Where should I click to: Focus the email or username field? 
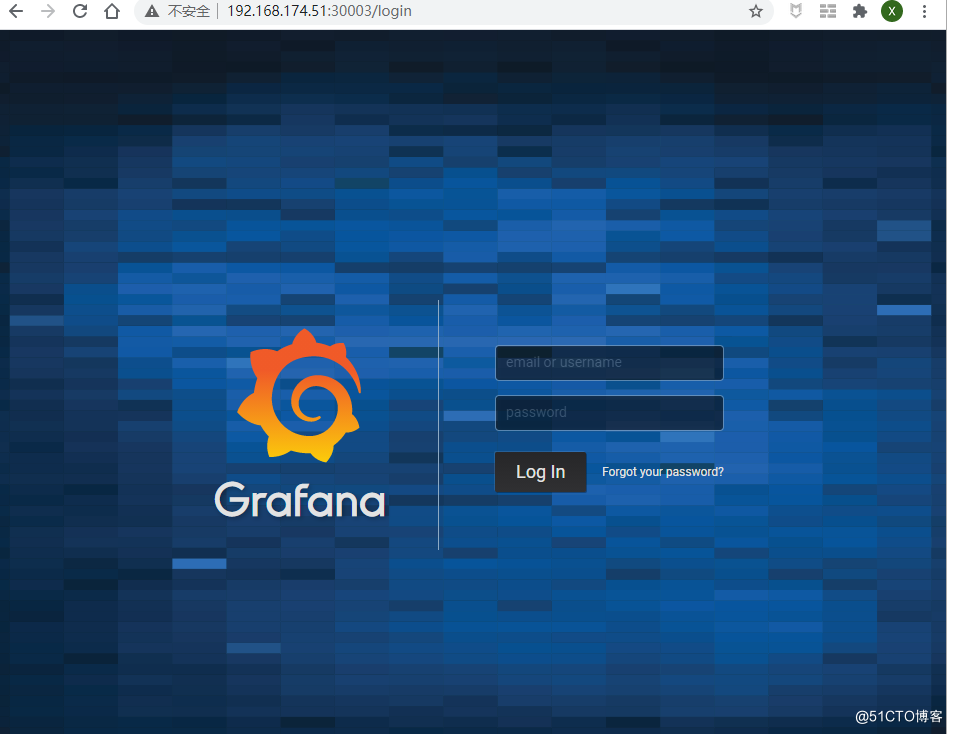(x=609, y=363)
